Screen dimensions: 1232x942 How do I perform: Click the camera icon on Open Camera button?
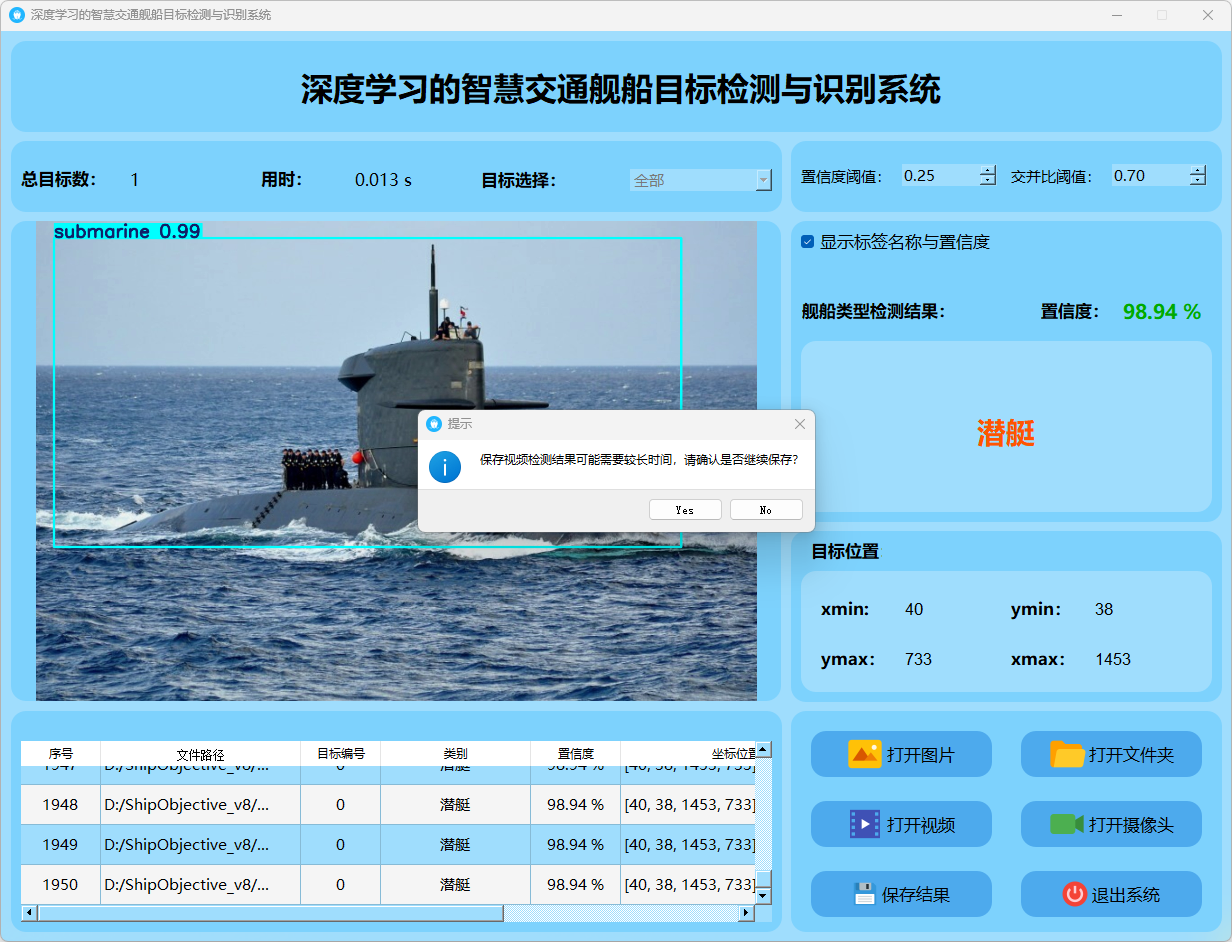pyautogui.click(x=1066, y=824)
